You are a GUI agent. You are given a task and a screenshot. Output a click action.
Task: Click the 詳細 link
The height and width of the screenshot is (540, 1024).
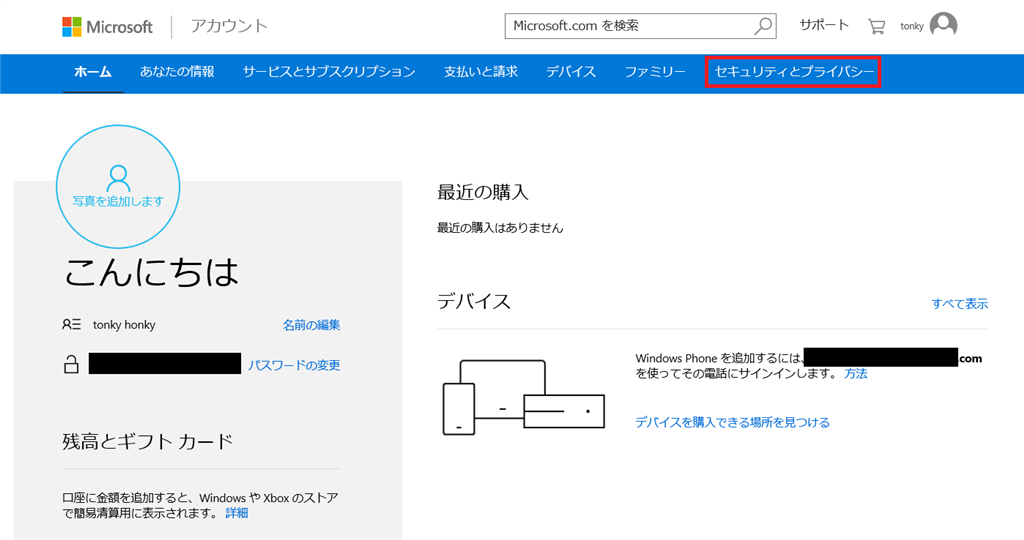[236, 513]
